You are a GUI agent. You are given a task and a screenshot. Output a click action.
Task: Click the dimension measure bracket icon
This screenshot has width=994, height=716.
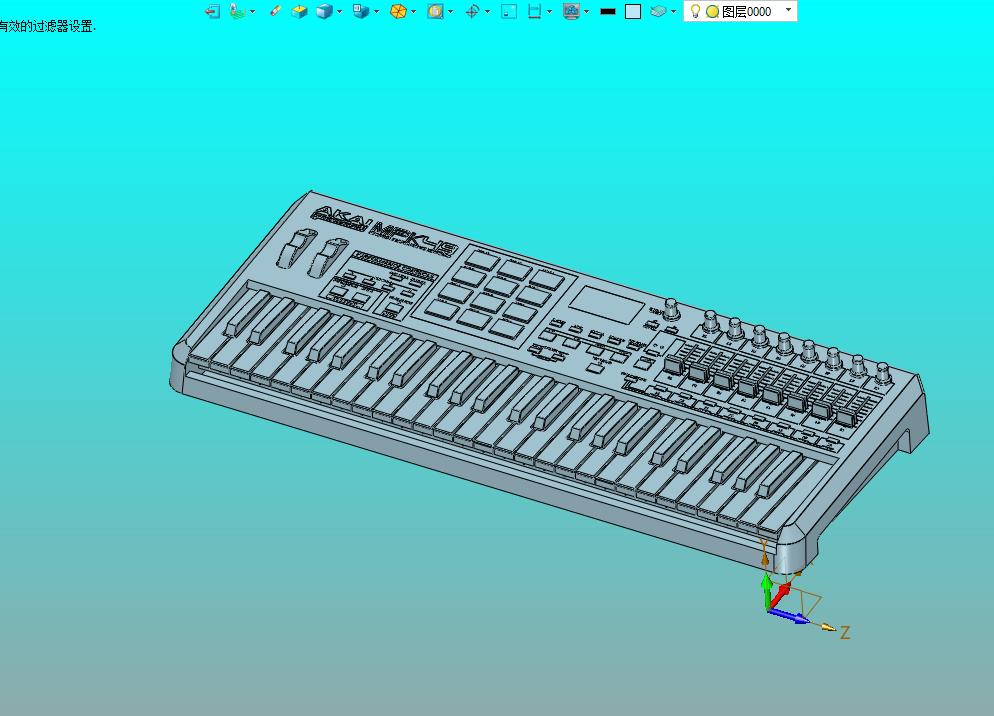tap(534, 11)
